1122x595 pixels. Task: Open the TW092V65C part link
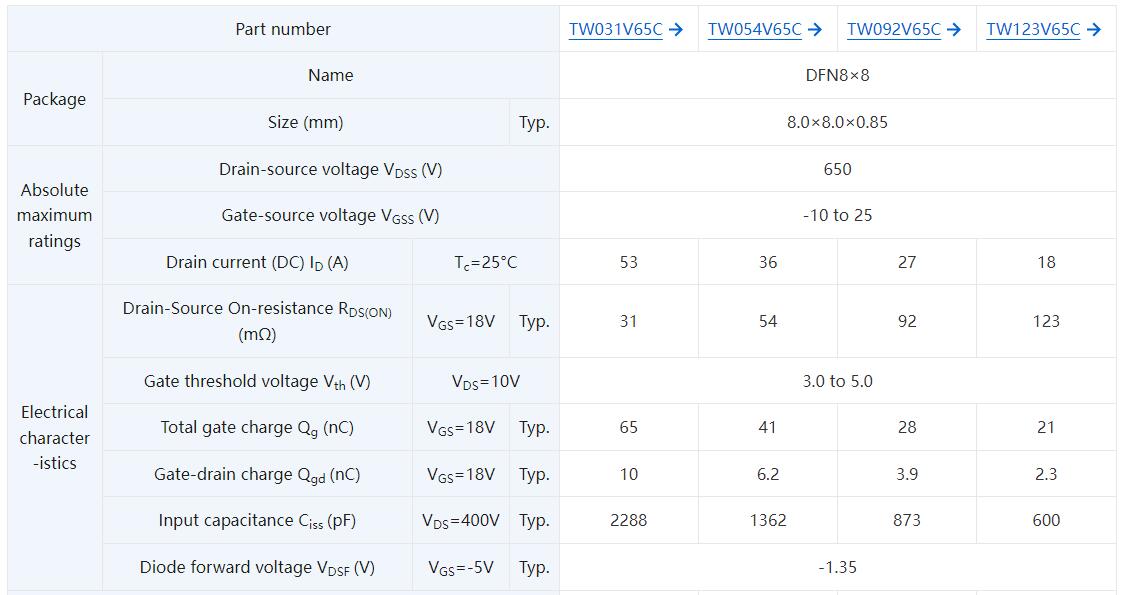894,29
